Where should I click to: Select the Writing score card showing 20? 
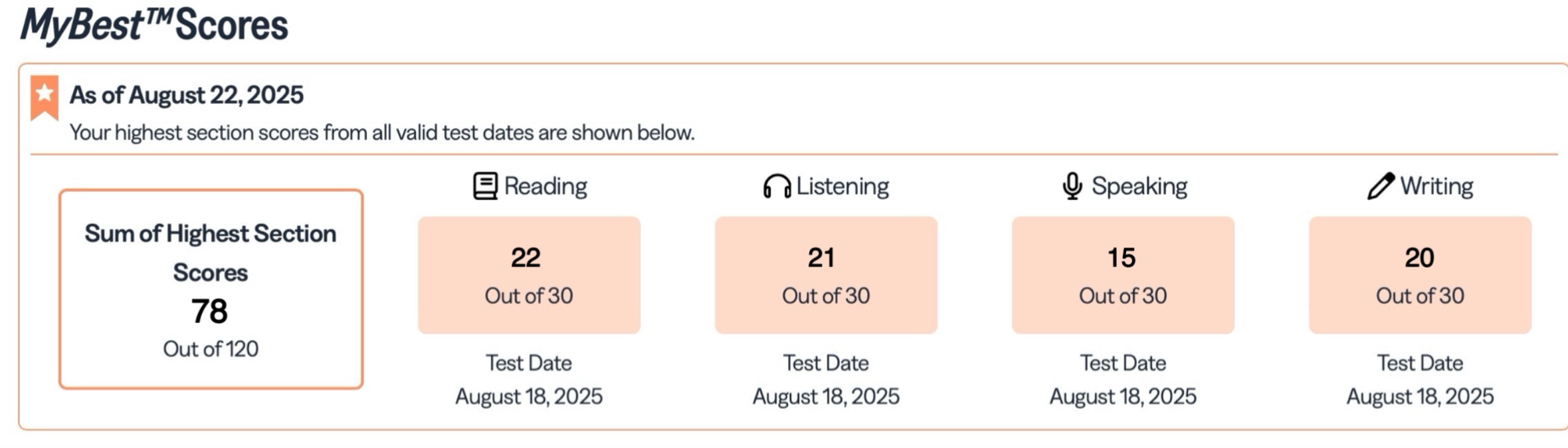coord(1420,275)
